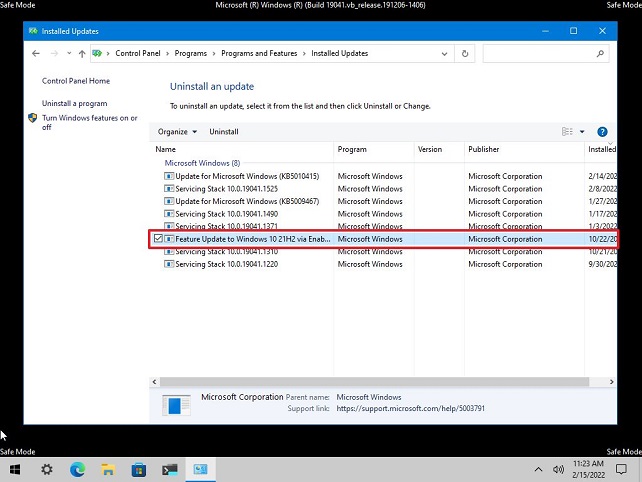
Task: Sort by the Publisher column header
Action: point(524,149)
